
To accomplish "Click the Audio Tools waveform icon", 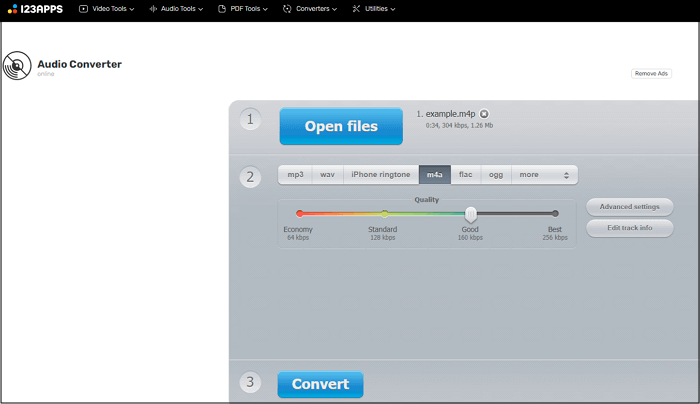I will point(152,9).
